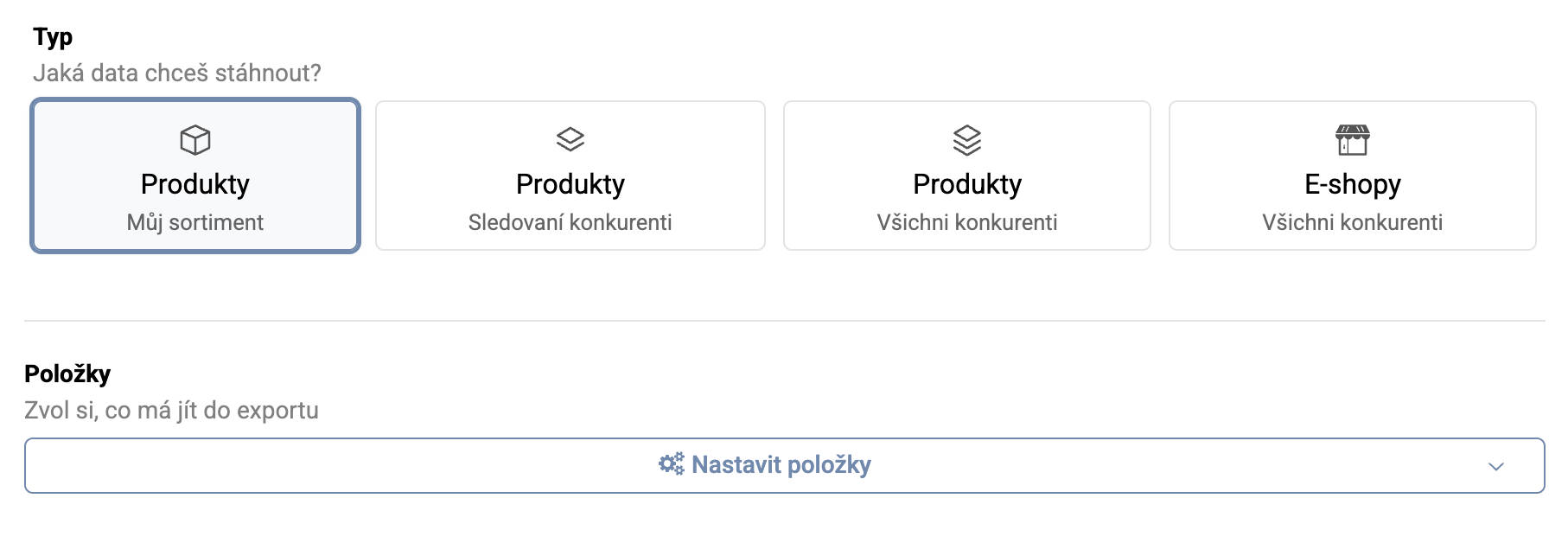
Task: Select the Produkty Sledovaní konkurenti export type
Action: point(570,175)
